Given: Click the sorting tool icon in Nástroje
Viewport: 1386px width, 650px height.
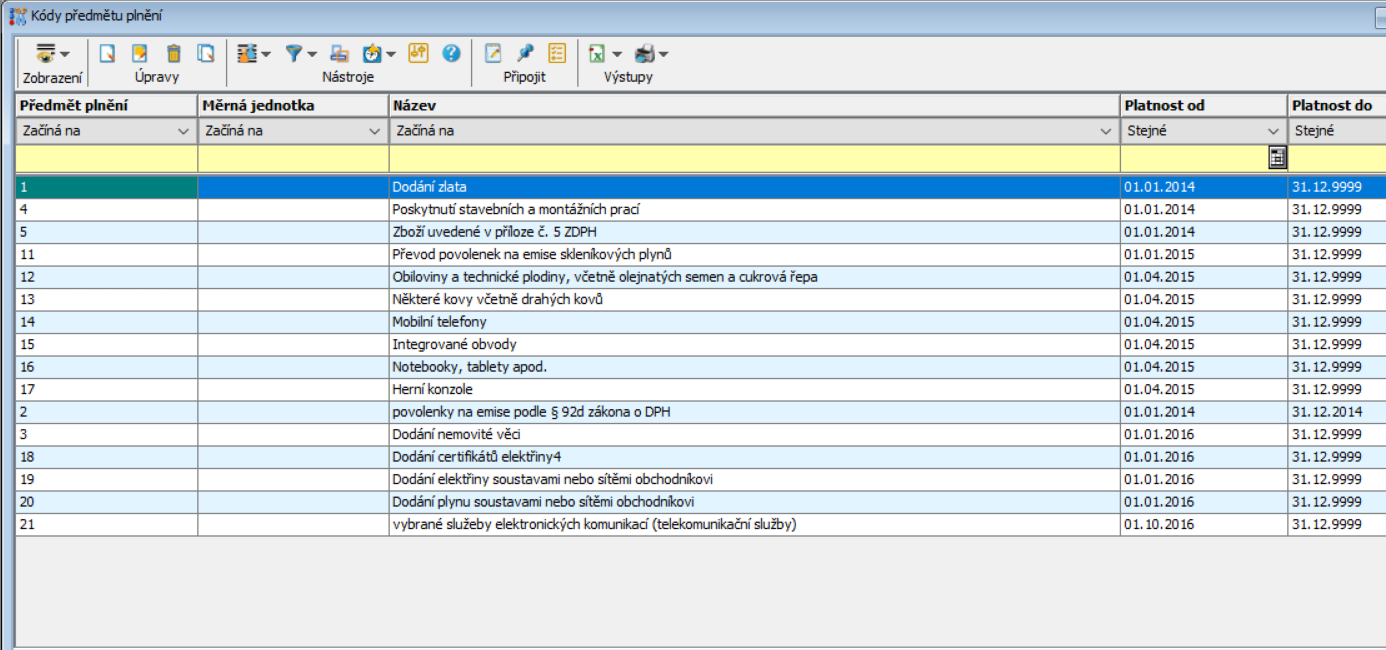Looking at the screenshot, I should coord(248,54).
